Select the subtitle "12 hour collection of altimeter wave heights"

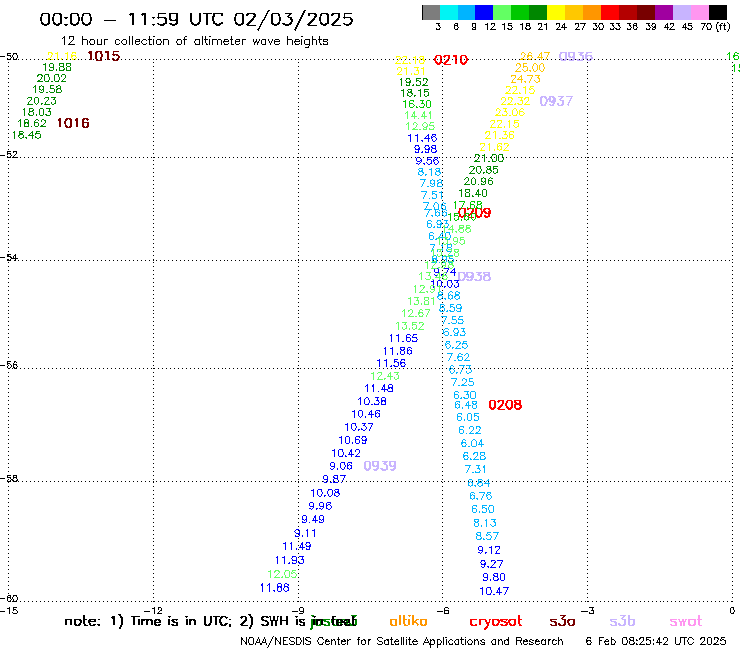point(194,41)
